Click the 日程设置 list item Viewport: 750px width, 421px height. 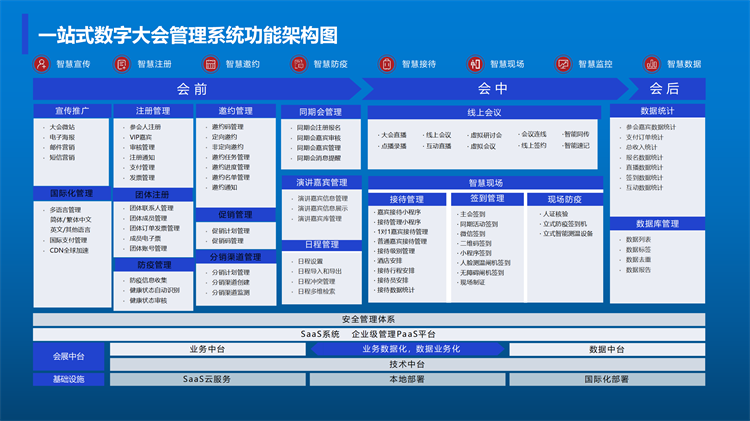click(310, 262)
